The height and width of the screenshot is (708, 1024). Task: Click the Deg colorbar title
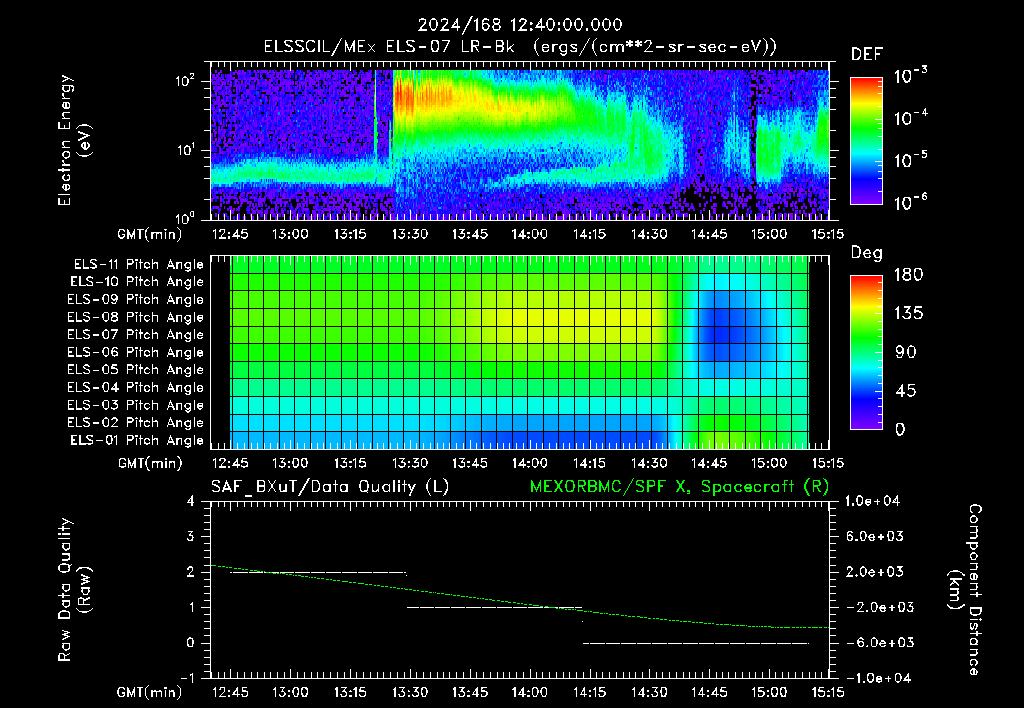[867, 253]
